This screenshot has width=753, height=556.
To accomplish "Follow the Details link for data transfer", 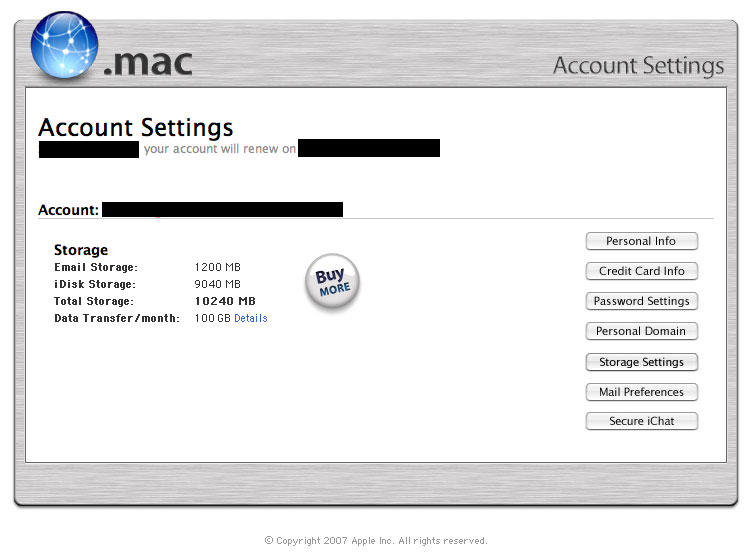I will pos(251,318).
